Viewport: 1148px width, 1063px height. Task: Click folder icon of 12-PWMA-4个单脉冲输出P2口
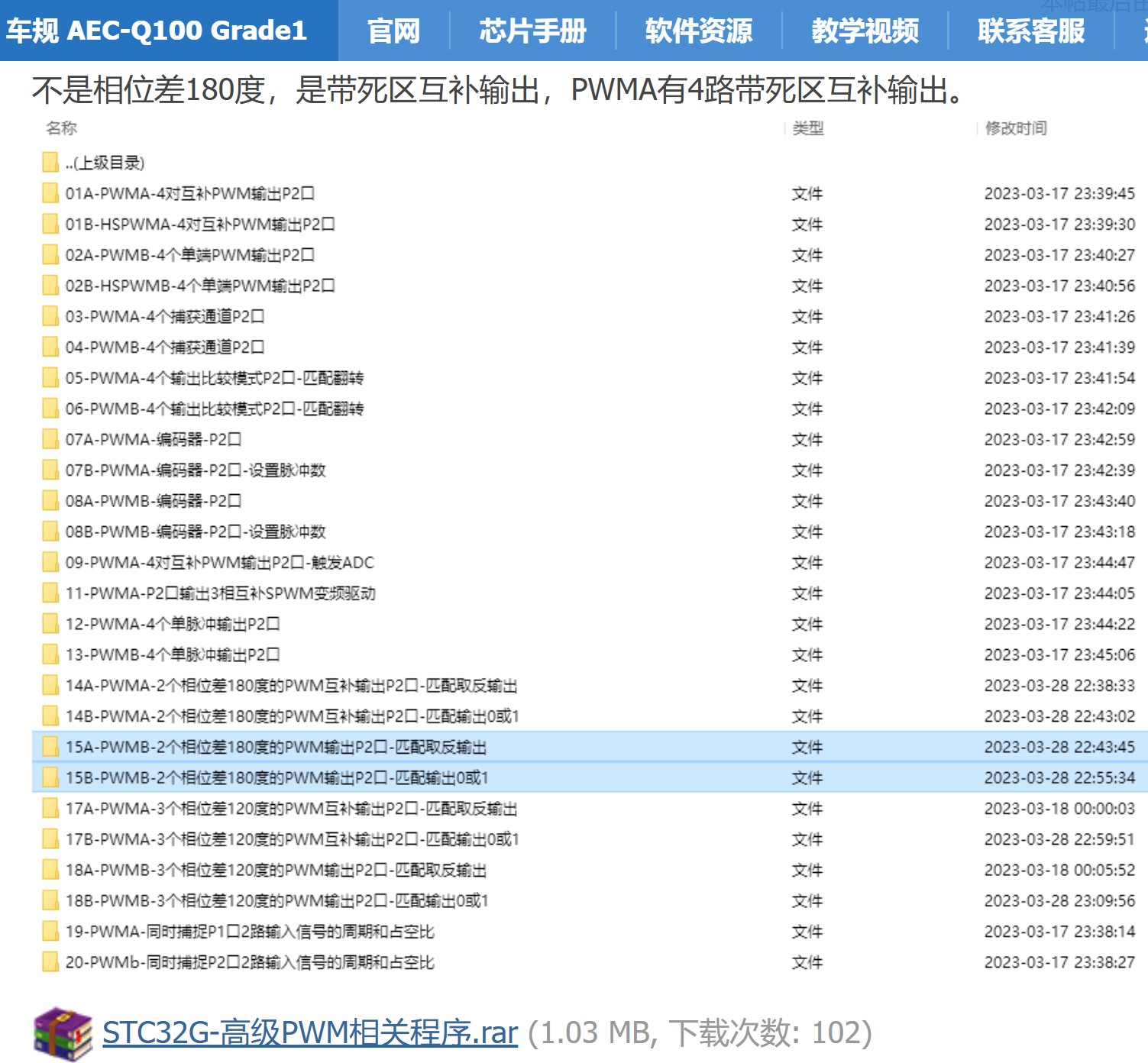[50, 623]
